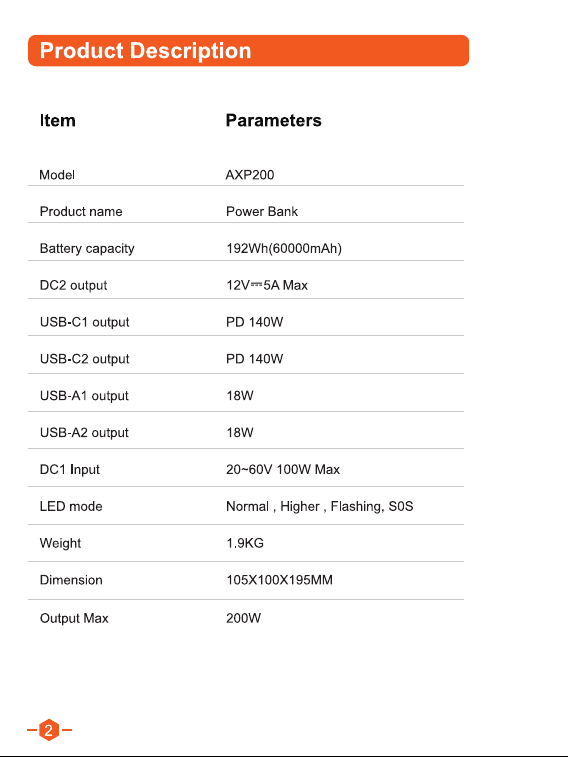The image size is (568, 757).
Task: Click the Product Description orange banner
Action: 249,51
